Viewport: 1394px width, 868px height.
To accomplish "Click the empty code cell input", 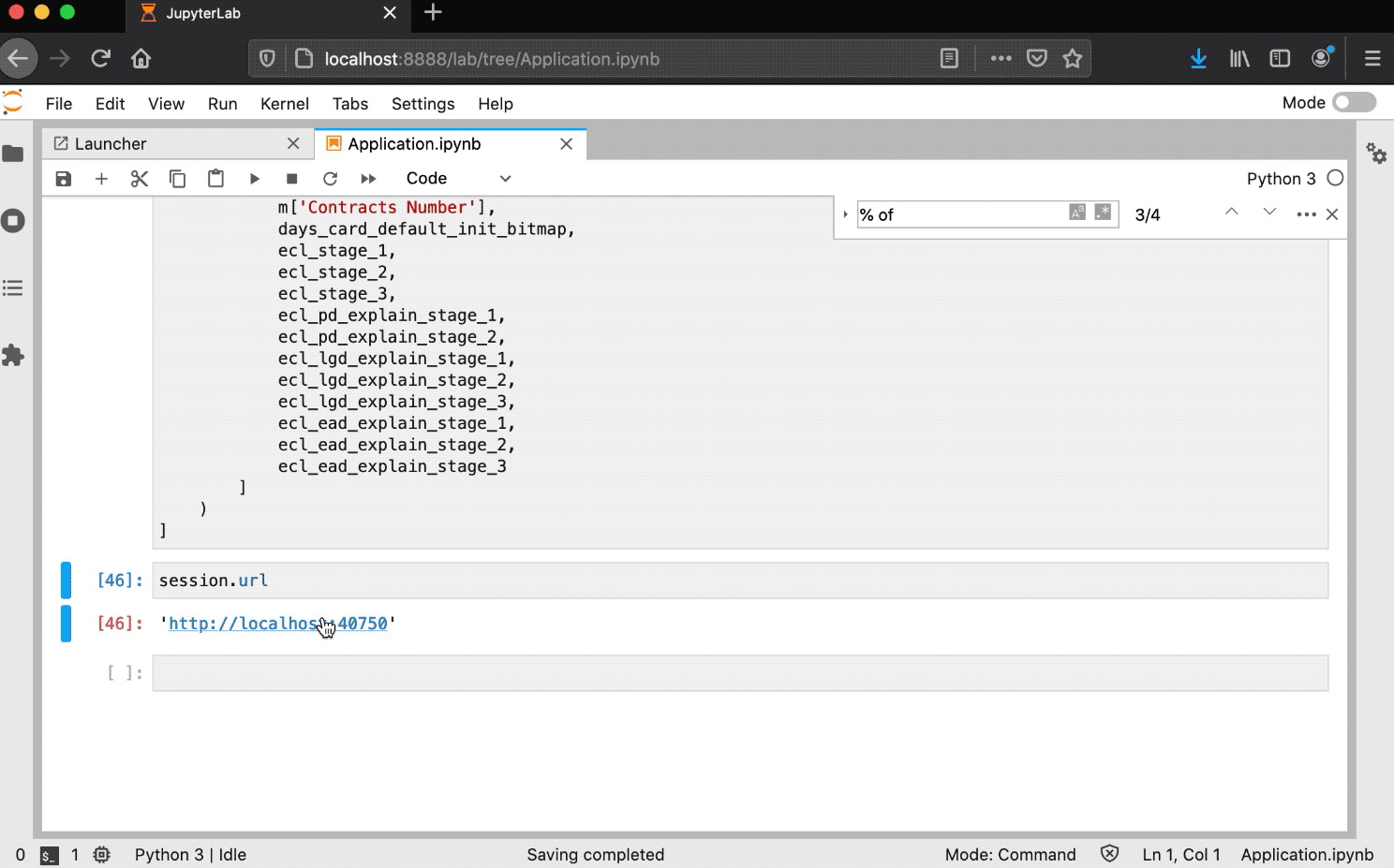I will [x=740, y=673].
